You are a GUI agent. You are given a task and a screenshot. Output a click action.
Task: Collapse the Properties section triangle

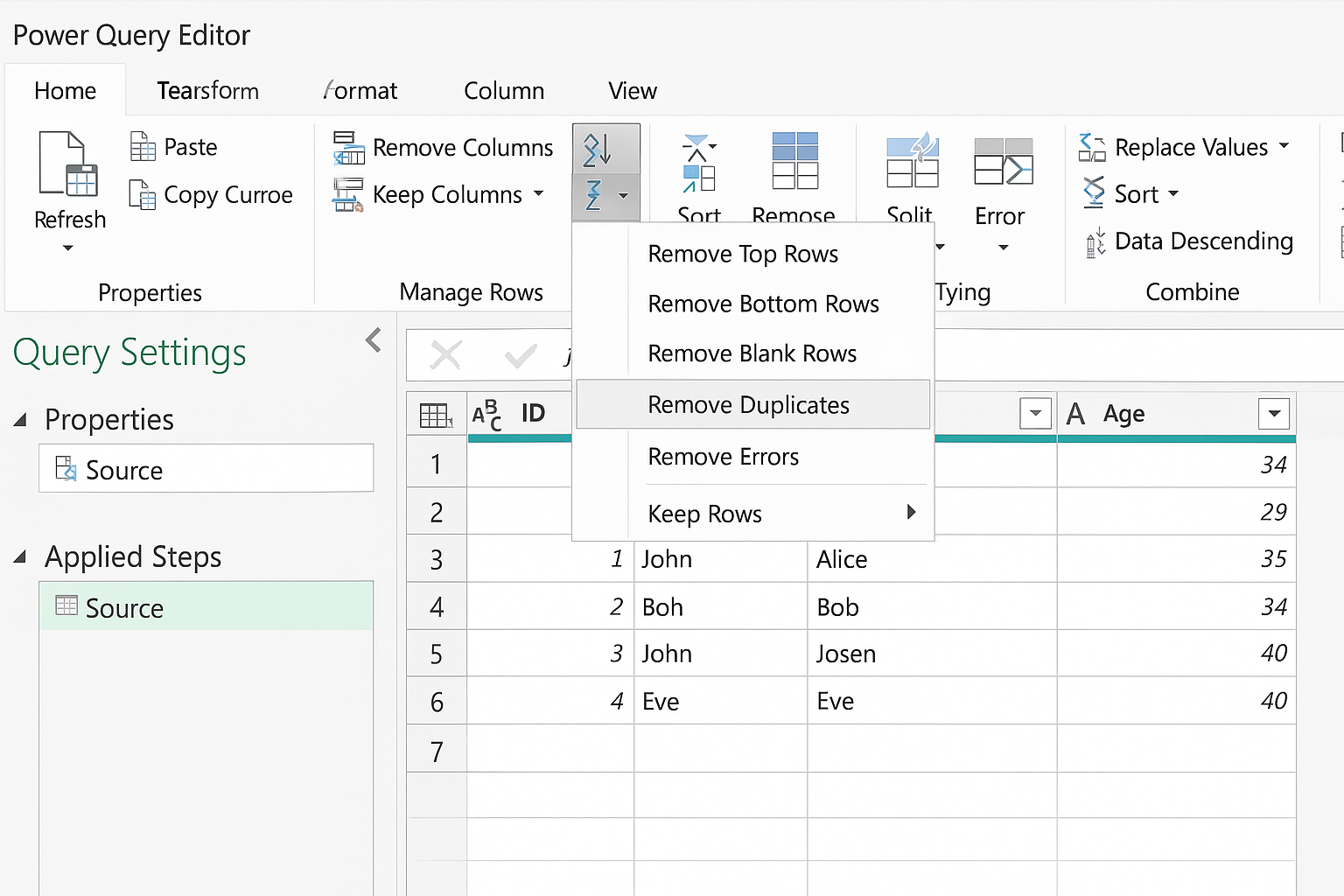tap(20, 420)
